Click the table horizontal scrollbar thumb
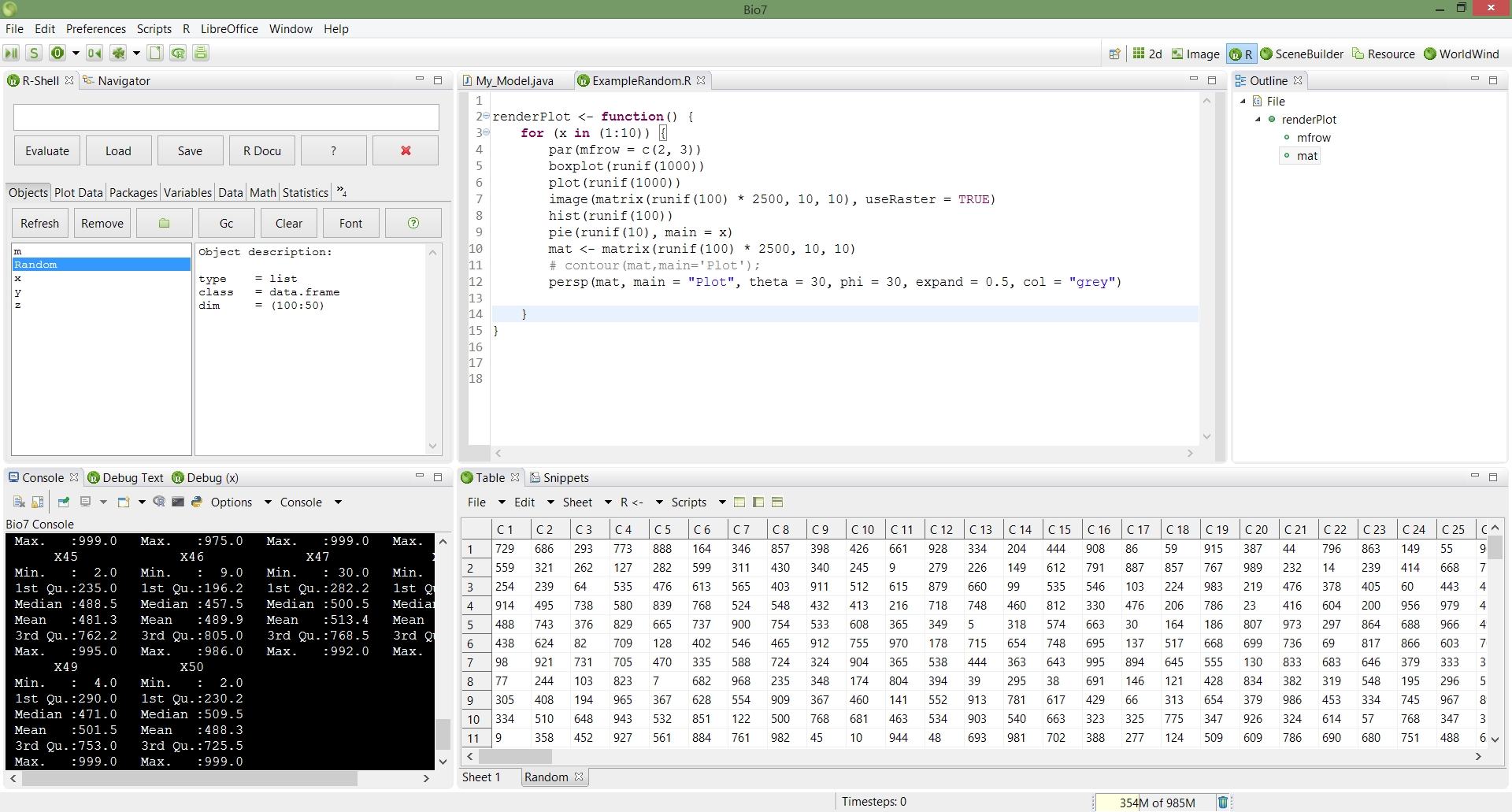The width and height of the screenshot is (1512, 812). (x=515, y=756)
